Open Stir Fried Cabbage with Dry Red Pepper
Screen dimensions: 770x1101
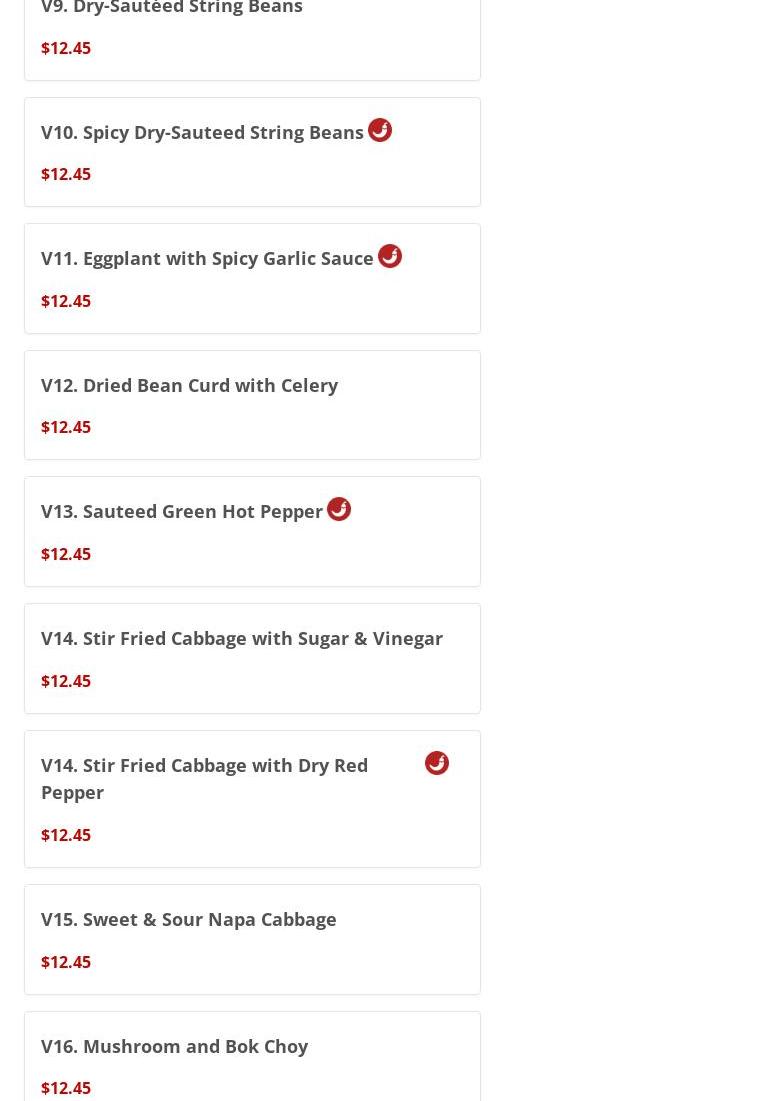click(205, 778)
